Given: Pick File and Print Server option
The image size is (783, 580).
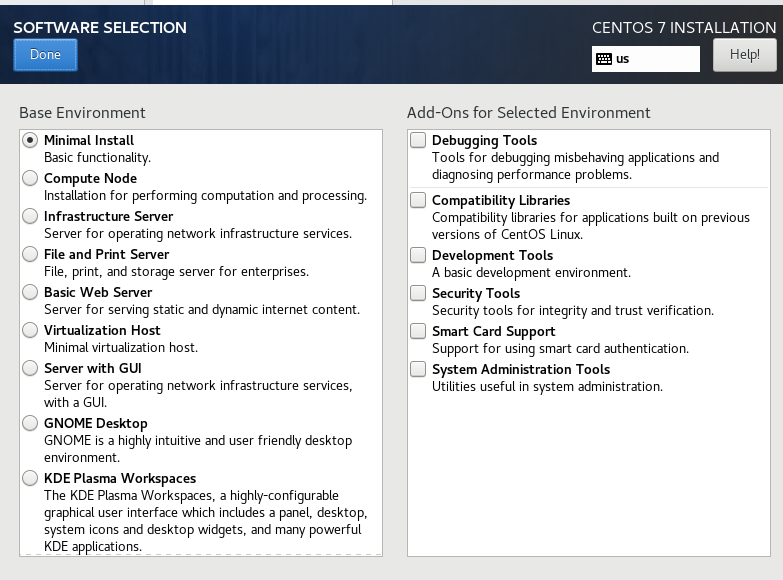Looking at the screenshot, I should tap(30, 255).
